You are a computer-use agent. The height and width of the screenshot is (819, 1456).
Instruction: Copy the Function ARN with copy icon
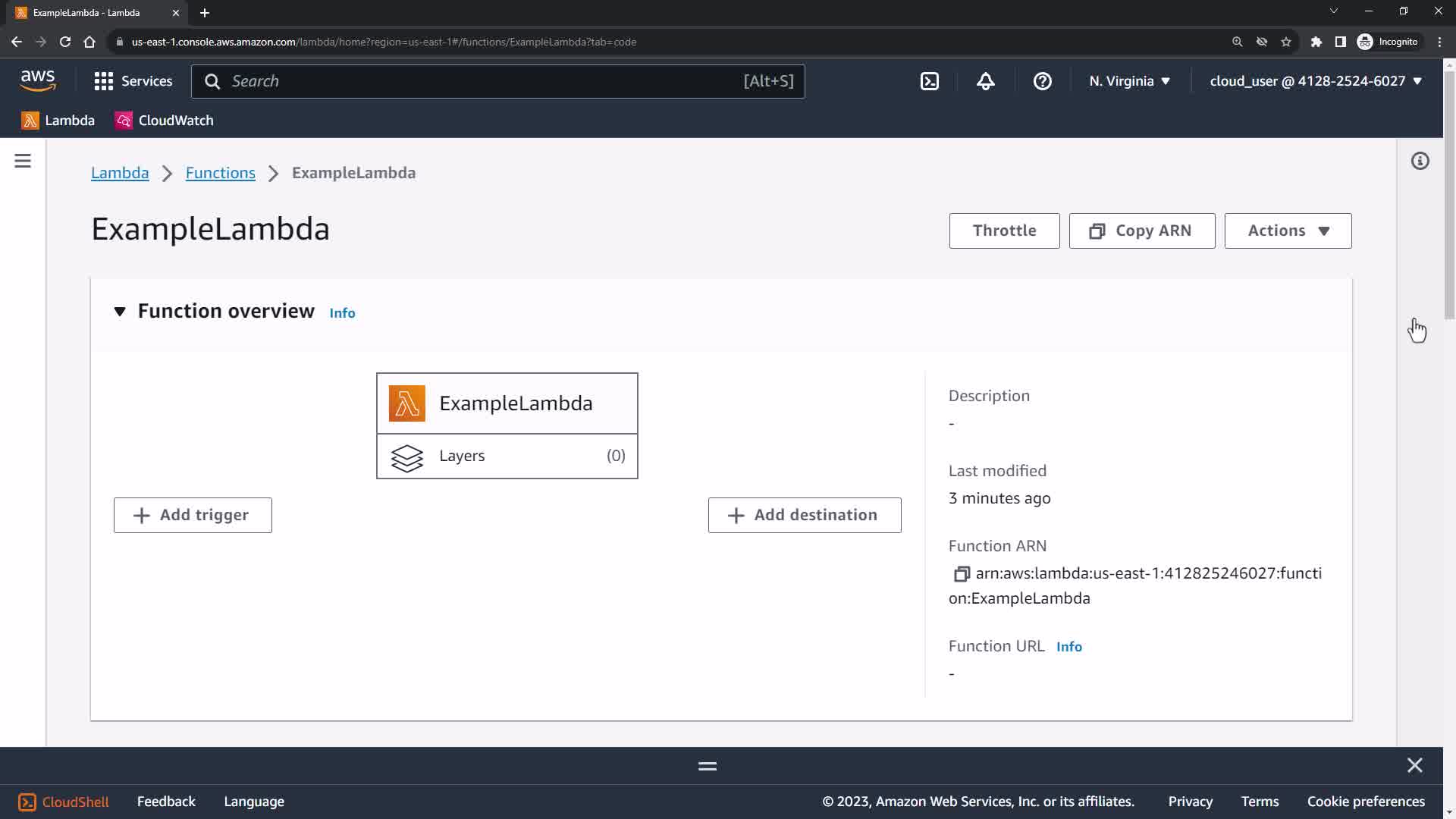(962, 574)
